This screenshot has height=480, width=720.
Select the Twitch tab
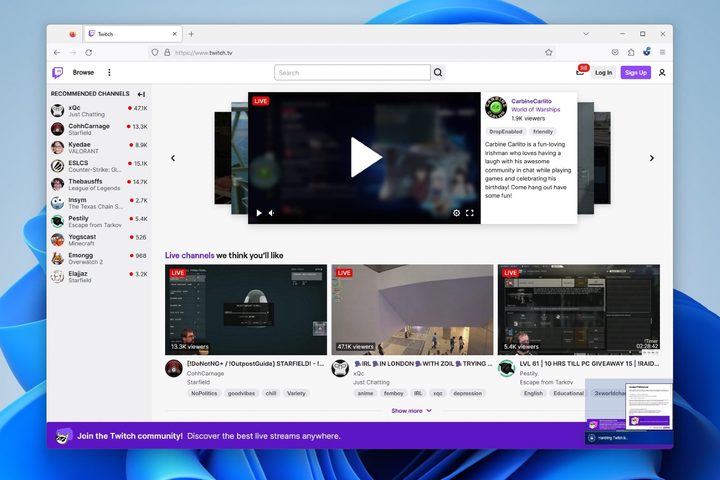point(133,34)
